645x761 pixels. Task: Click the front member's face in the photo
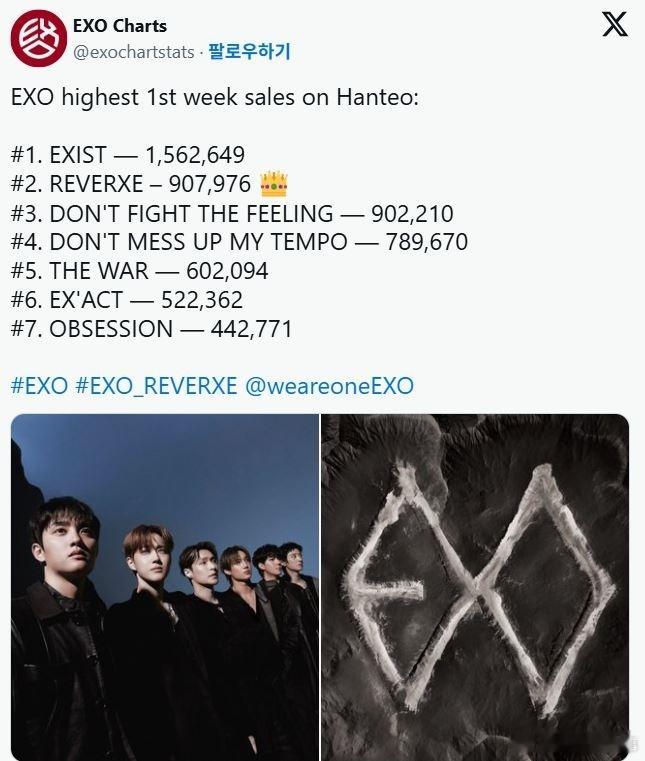64,541
